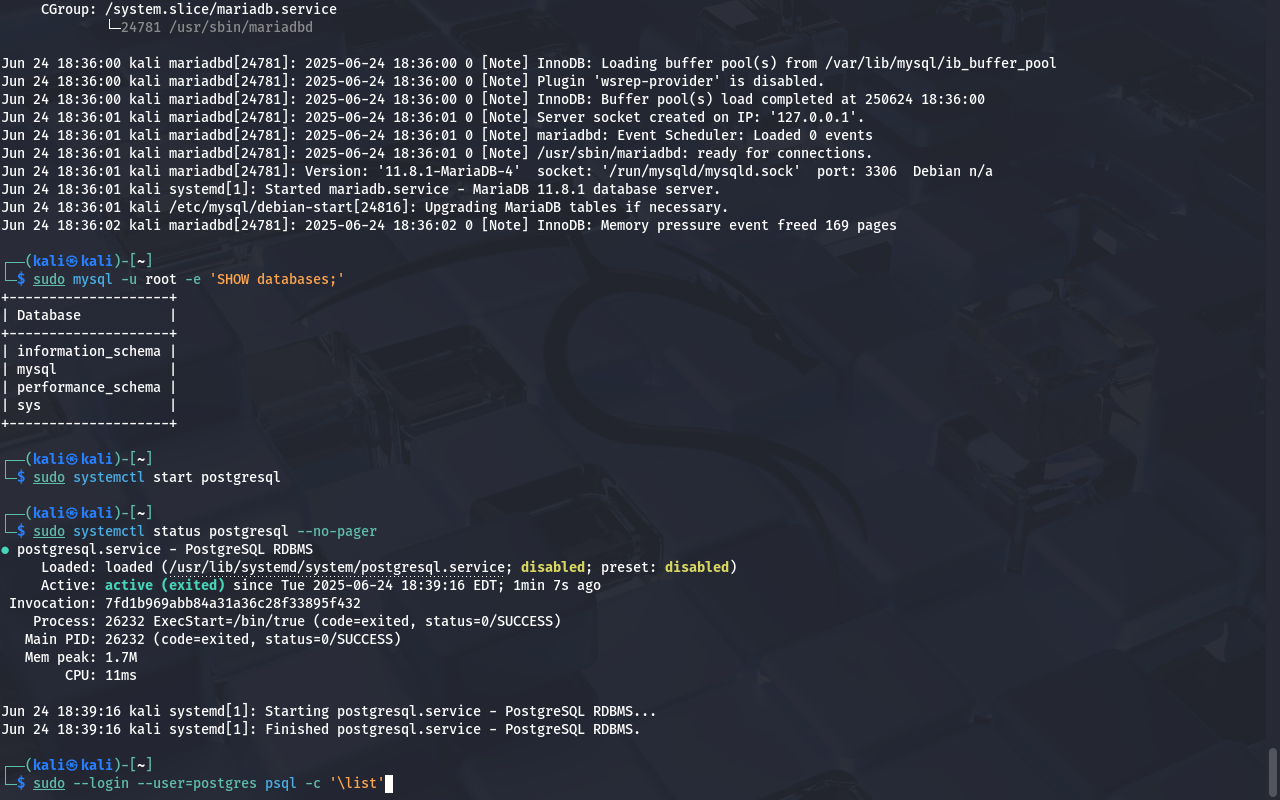1280x800 pixels.
Task: Click the terminal scrollbar thumb
Action: 1273,771
